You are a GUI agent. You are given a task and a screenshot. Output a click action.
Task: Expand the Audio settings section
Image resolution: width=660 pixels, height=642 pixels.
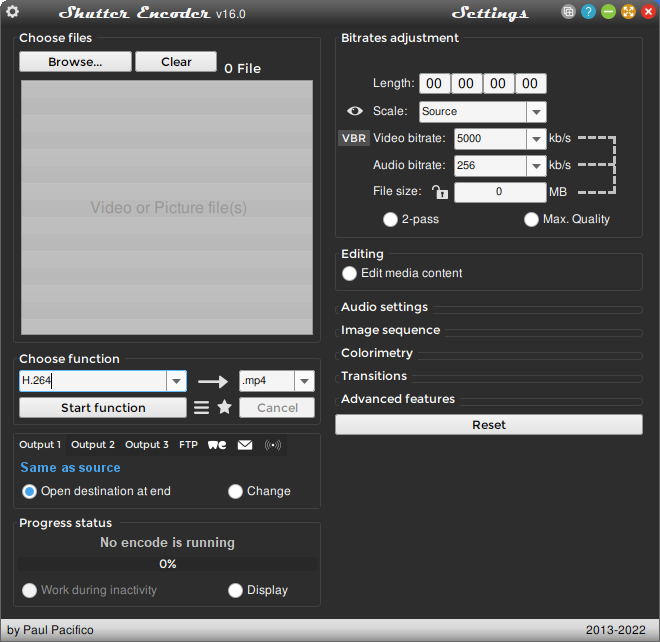384,307
